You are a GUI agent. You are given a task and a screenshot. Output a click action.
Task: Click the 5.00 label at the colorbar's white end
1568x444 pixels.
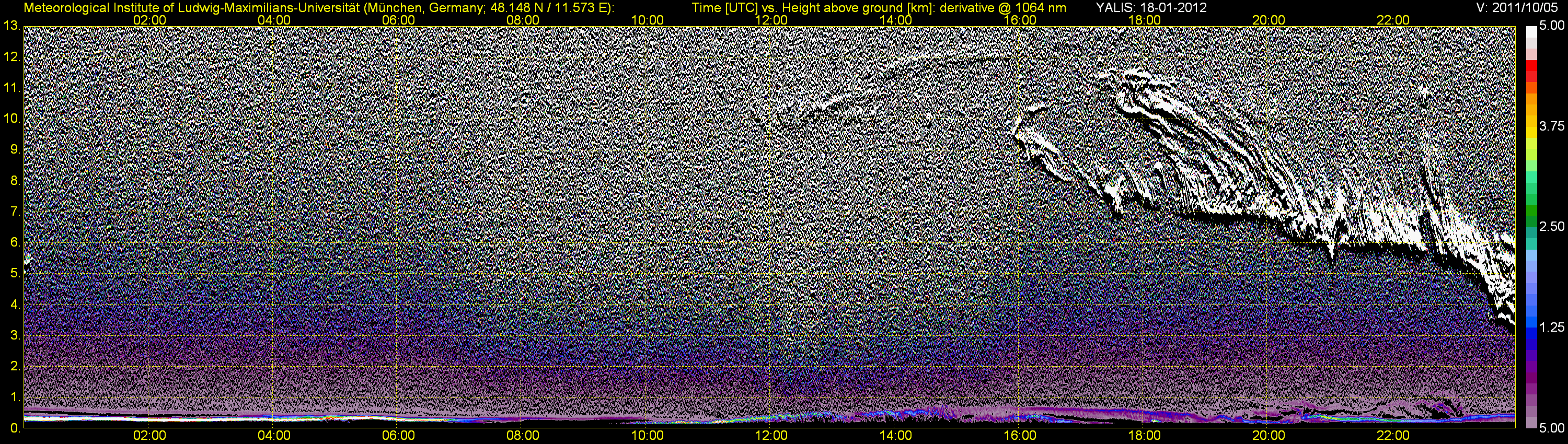click(x=1552, y=26)
